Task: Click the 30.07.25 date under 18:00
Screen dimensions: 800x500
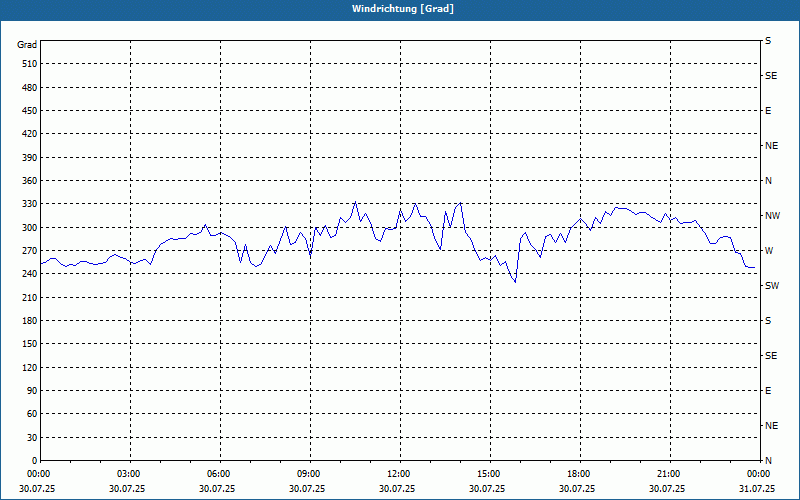Action: click(577, 488)
